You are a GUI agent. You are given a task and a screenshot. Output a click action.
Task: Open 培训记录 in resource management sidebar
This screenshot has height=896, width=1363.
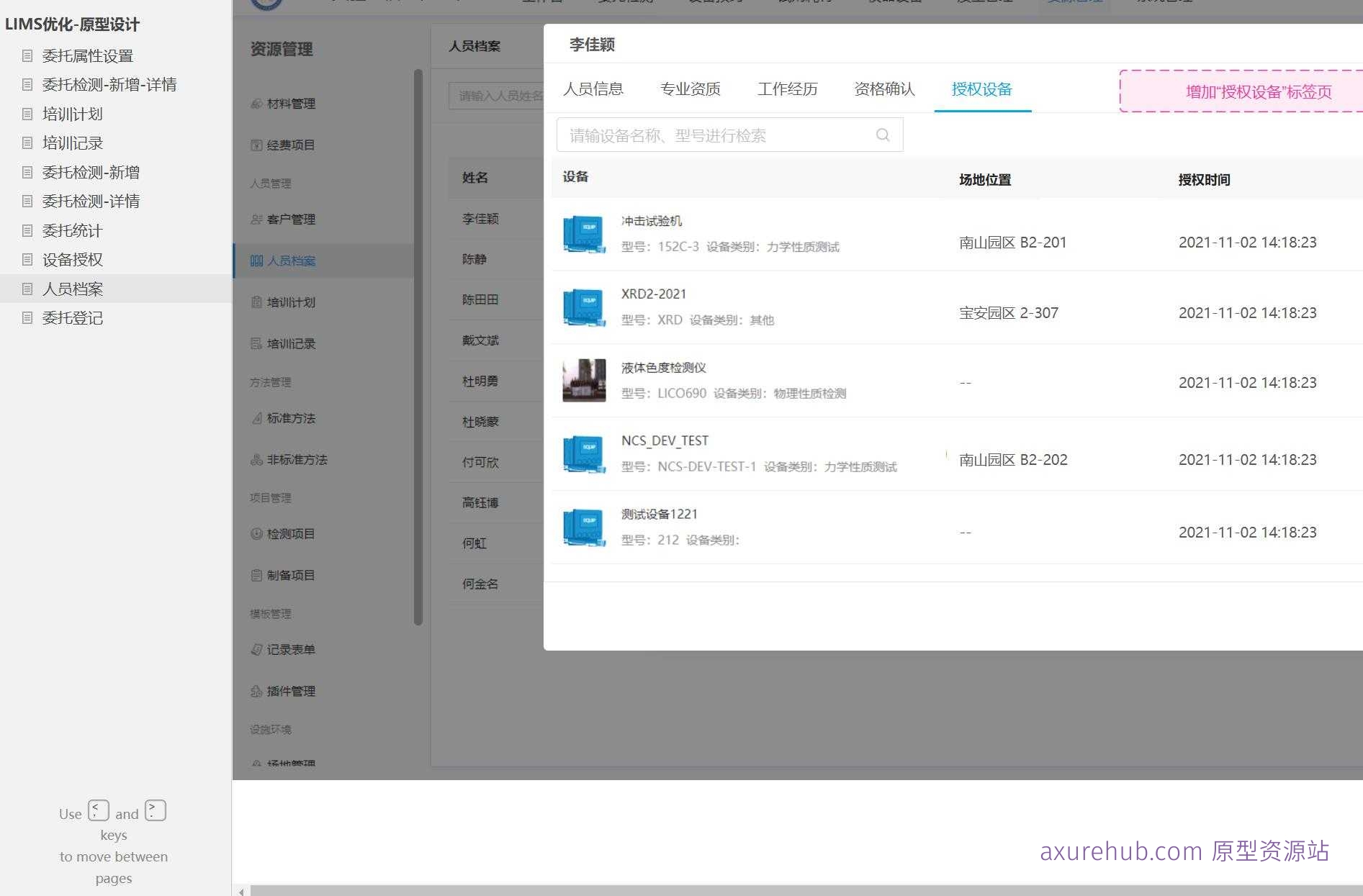click(x=291, y=344)
